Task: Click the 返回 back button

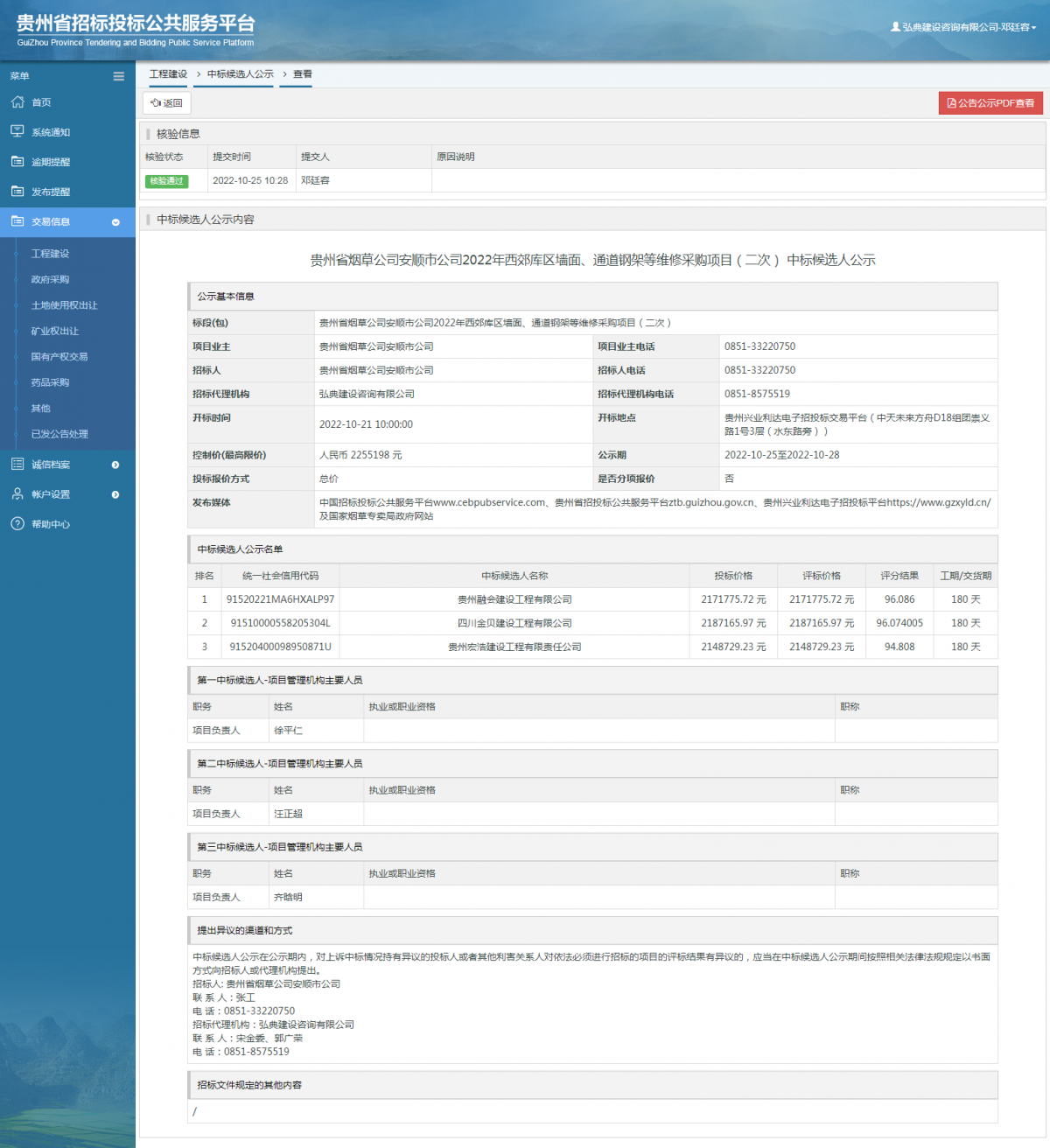Action: 166,103
